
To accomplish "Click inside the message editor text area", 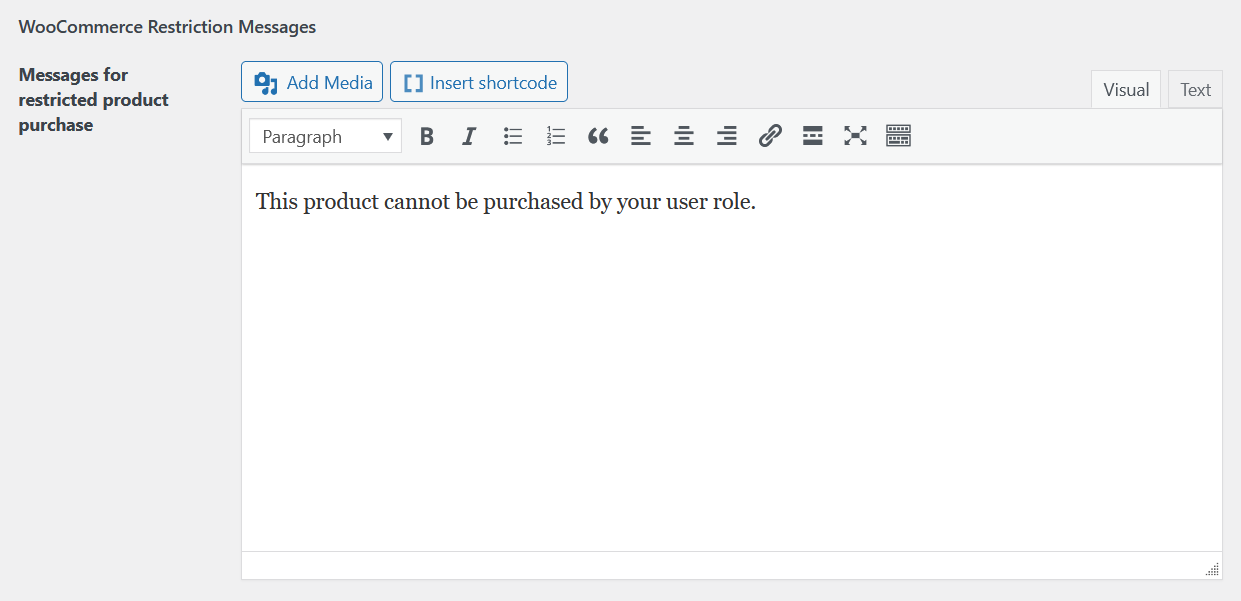I will 731,358.
